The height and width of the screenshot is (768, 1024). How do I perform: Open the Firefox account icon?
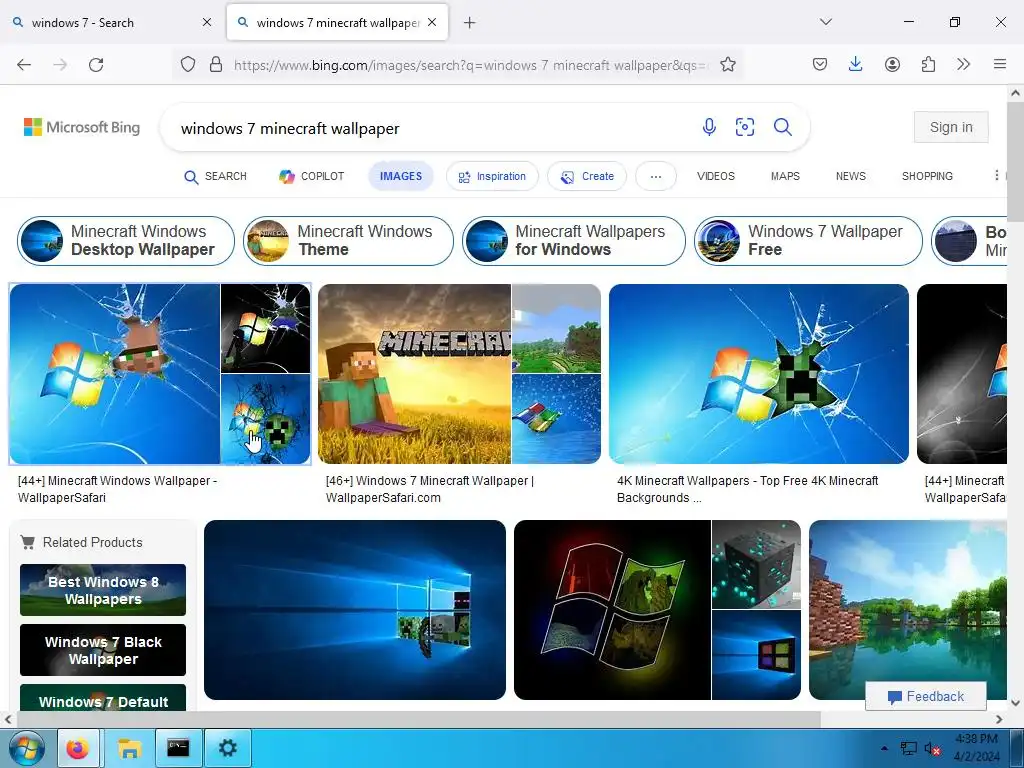click(892, 64)
